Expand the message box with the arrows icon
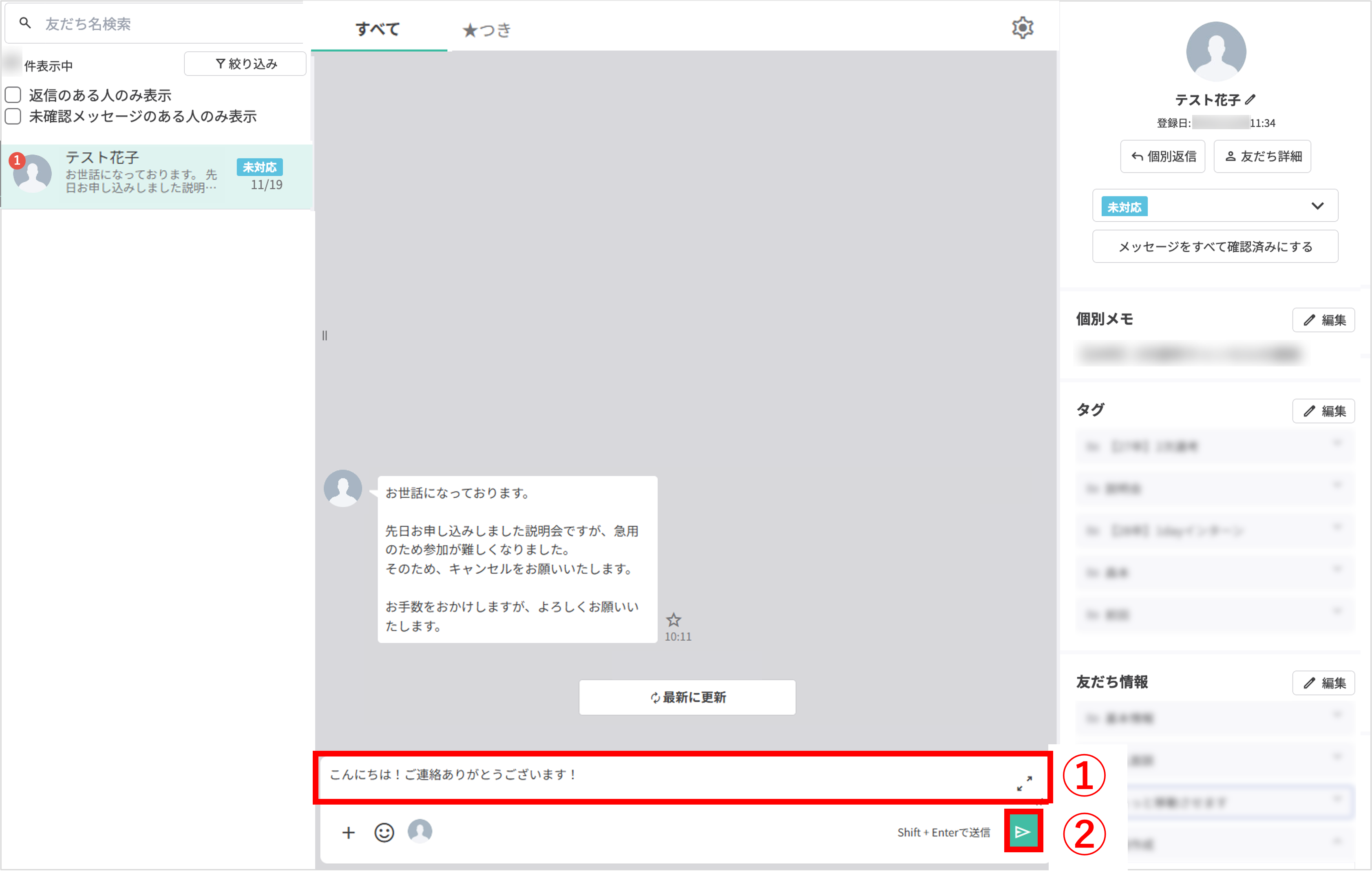The height and width of the screenshot is (891, 1372). (x=1024, y=784)
